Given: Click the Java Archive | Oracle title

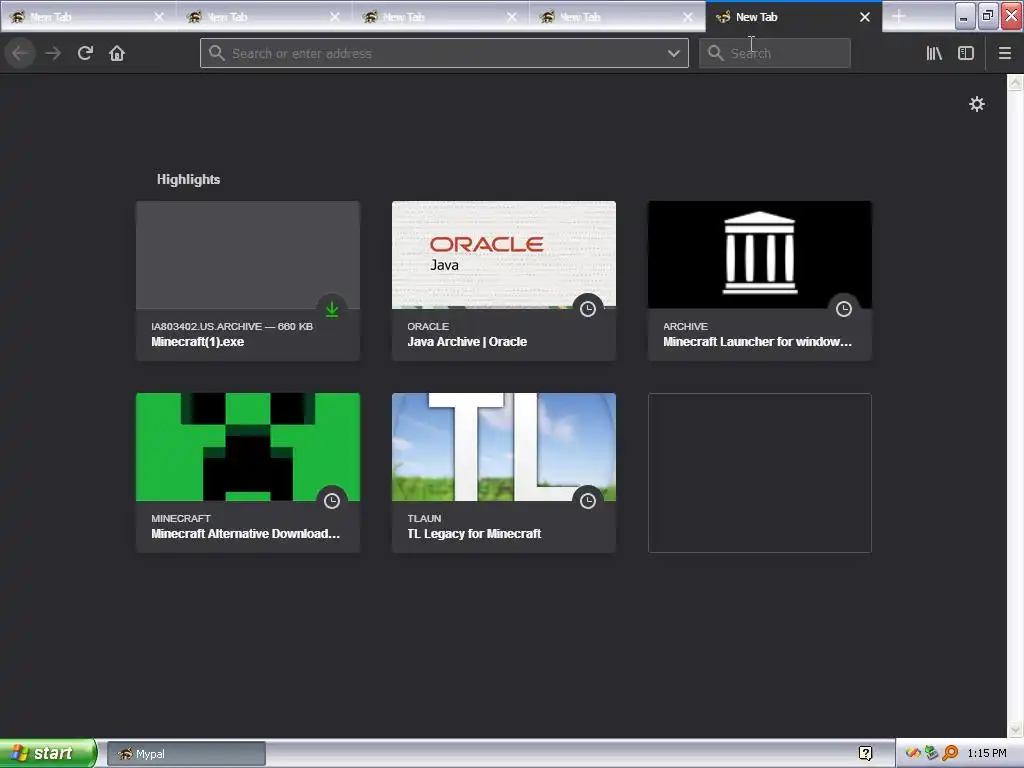Looking at the screenshot, I should click(467, 342).
